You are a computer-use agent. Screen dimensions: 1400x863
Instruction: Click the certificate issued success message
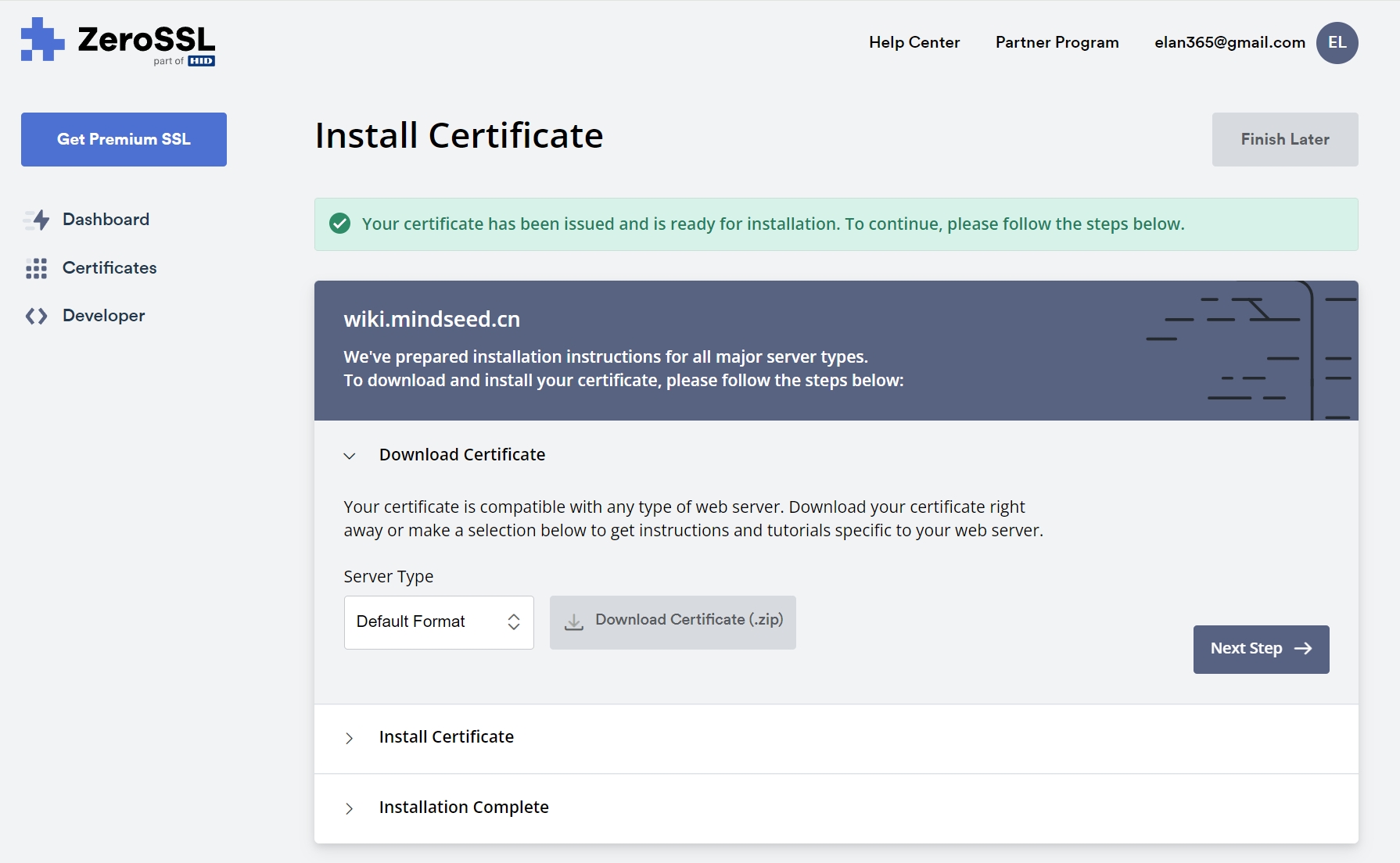coord(773,224)
